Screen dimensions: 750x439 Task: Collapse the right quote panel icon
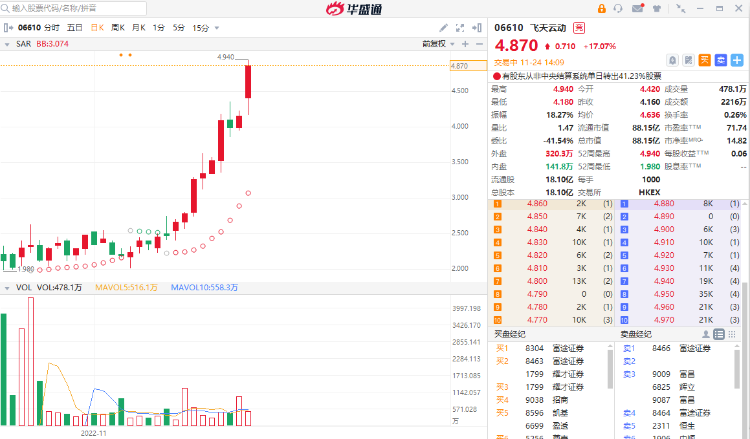point(476,28)
